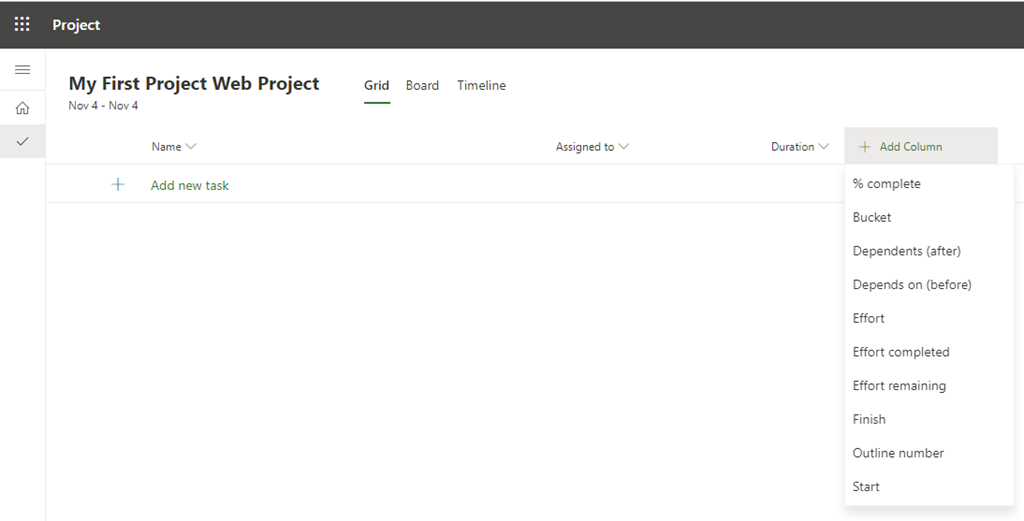Go to Home via house icon
Viewport: 1024px width, 521px height.
coord(22,108)
